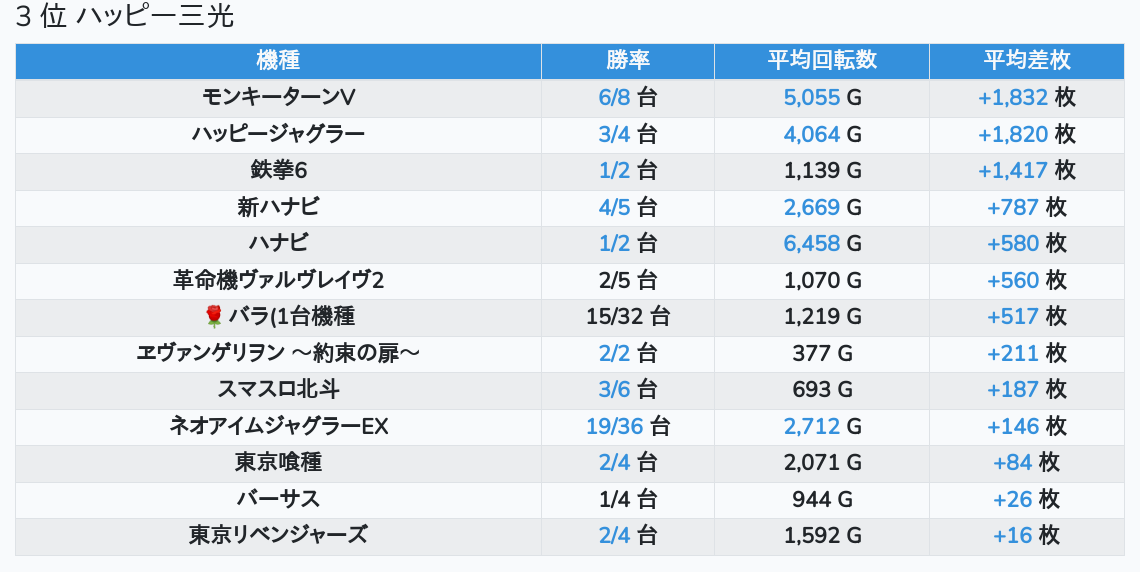Open the スマスロ北斗 machine row

[278, 390]
